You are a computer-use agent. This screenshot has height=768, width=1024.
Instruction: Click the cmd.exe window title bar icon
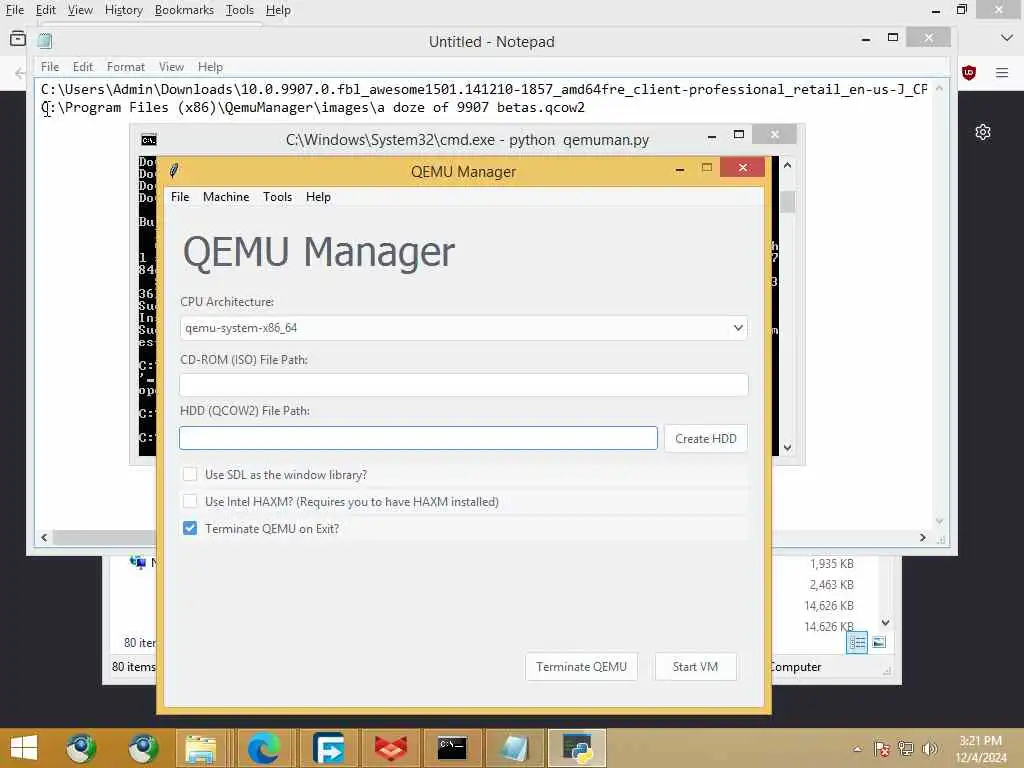pyautogui.click(x=149, y=140)
